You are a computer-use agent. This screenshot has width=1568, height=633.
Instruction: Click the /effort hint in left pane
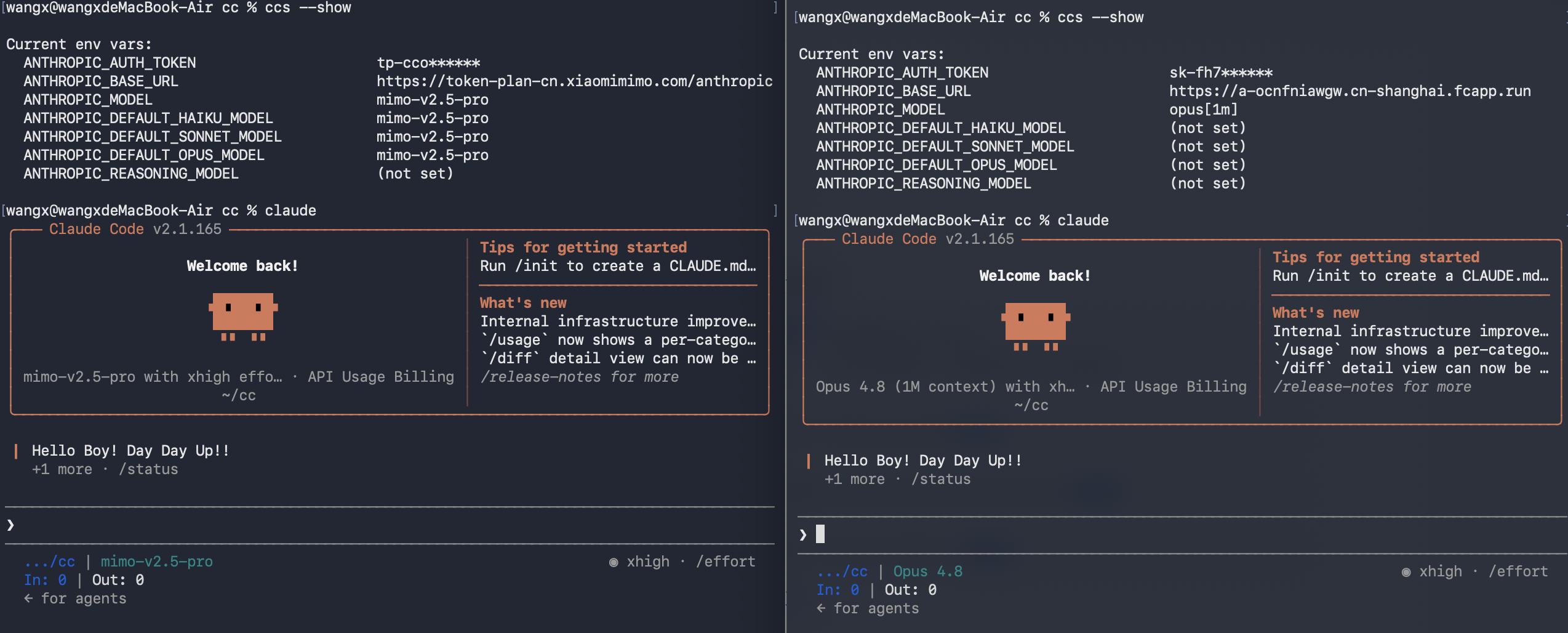coord(726,562)
